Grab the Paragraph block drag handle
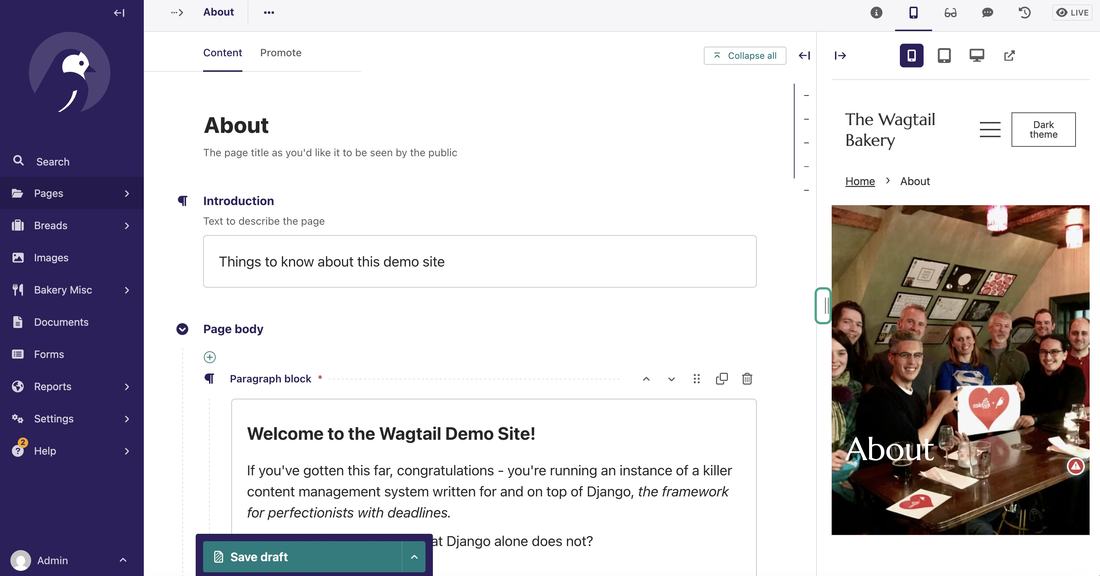This screenshot has height=576, width=1100. (697, 379)
